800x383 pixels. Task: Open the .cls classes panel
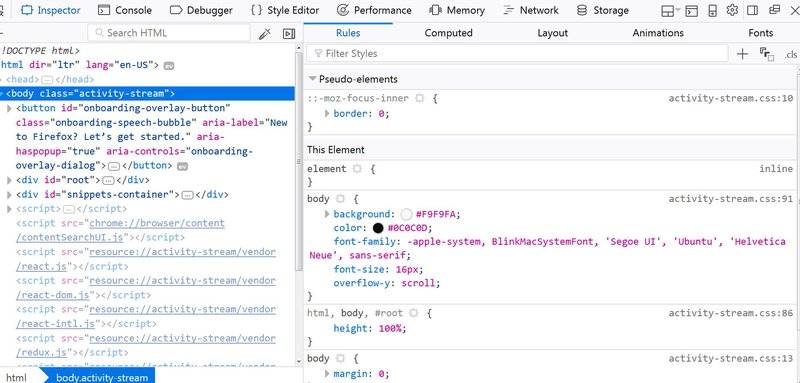(x=790, y=55)
